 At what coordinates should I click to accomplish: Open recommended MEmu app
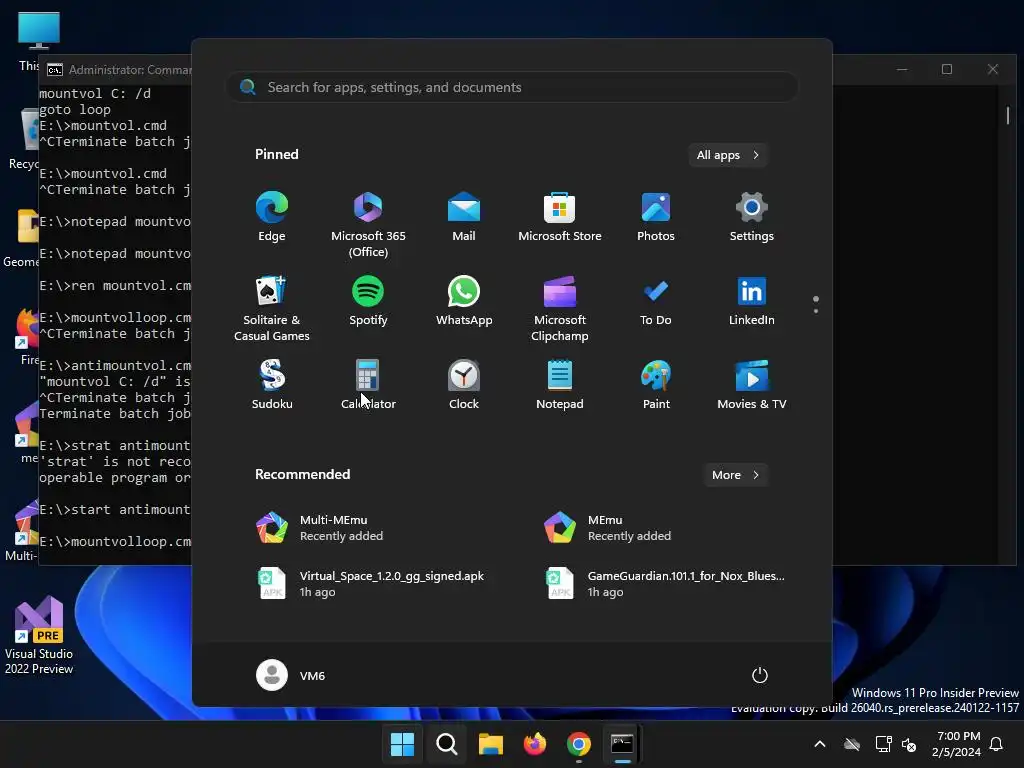click(607, 528)
